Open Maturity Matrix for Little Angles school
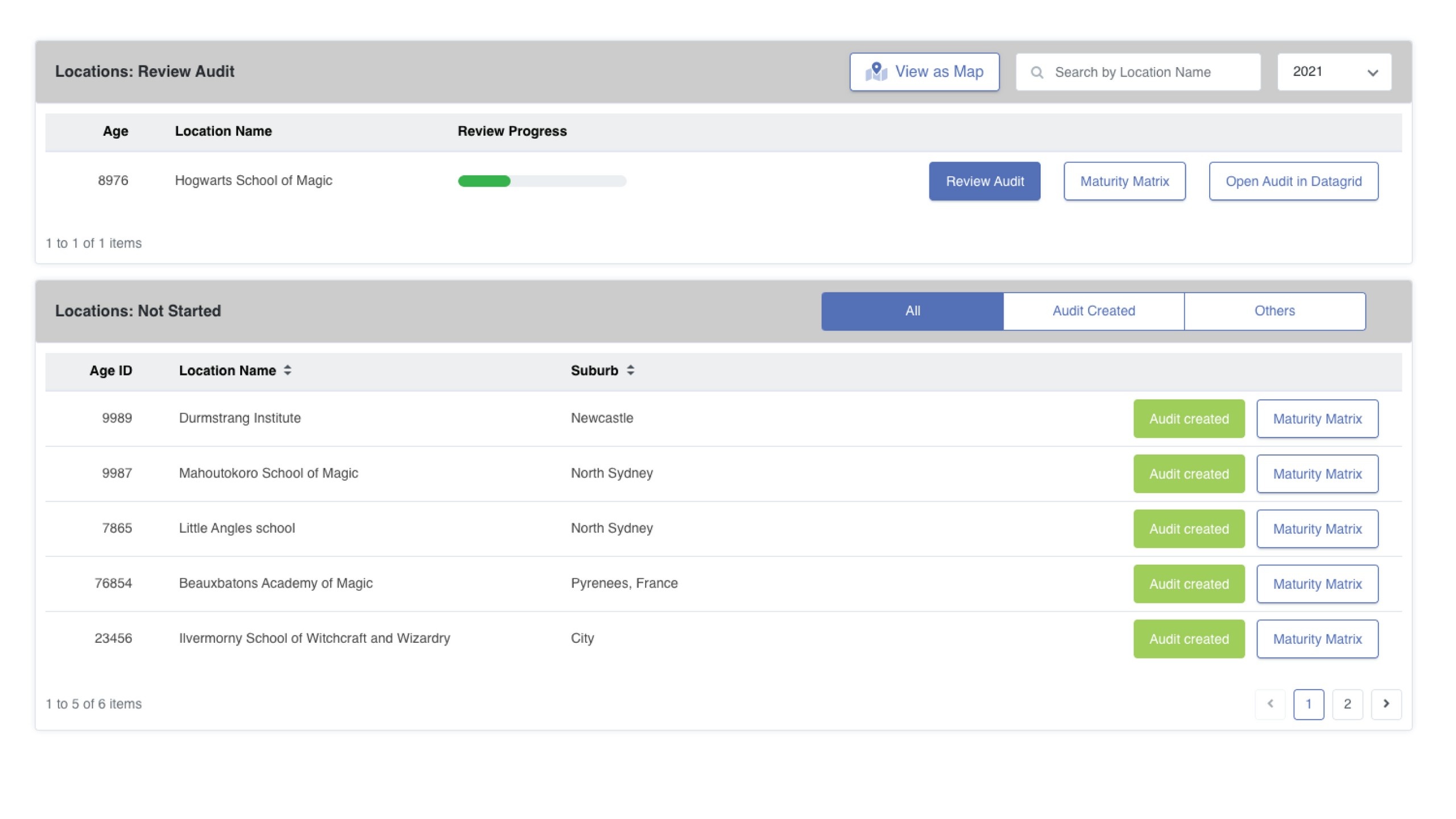The image size is (1456, 819). (x=1317, y=529)
